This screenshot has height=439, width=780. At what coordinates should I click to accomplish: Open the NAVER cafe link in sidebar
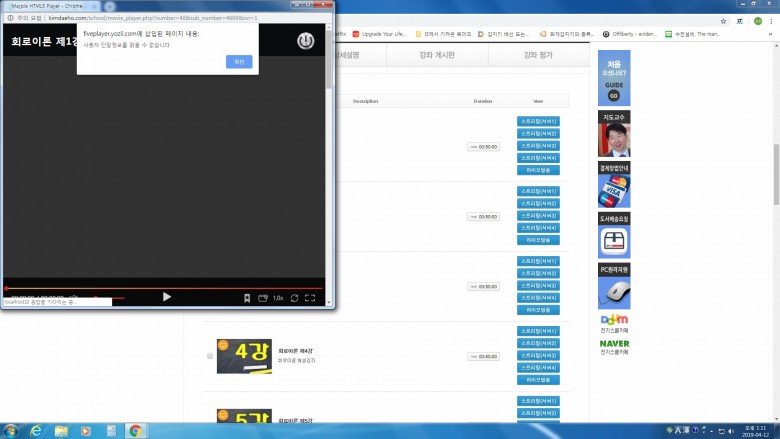point(614,346)
